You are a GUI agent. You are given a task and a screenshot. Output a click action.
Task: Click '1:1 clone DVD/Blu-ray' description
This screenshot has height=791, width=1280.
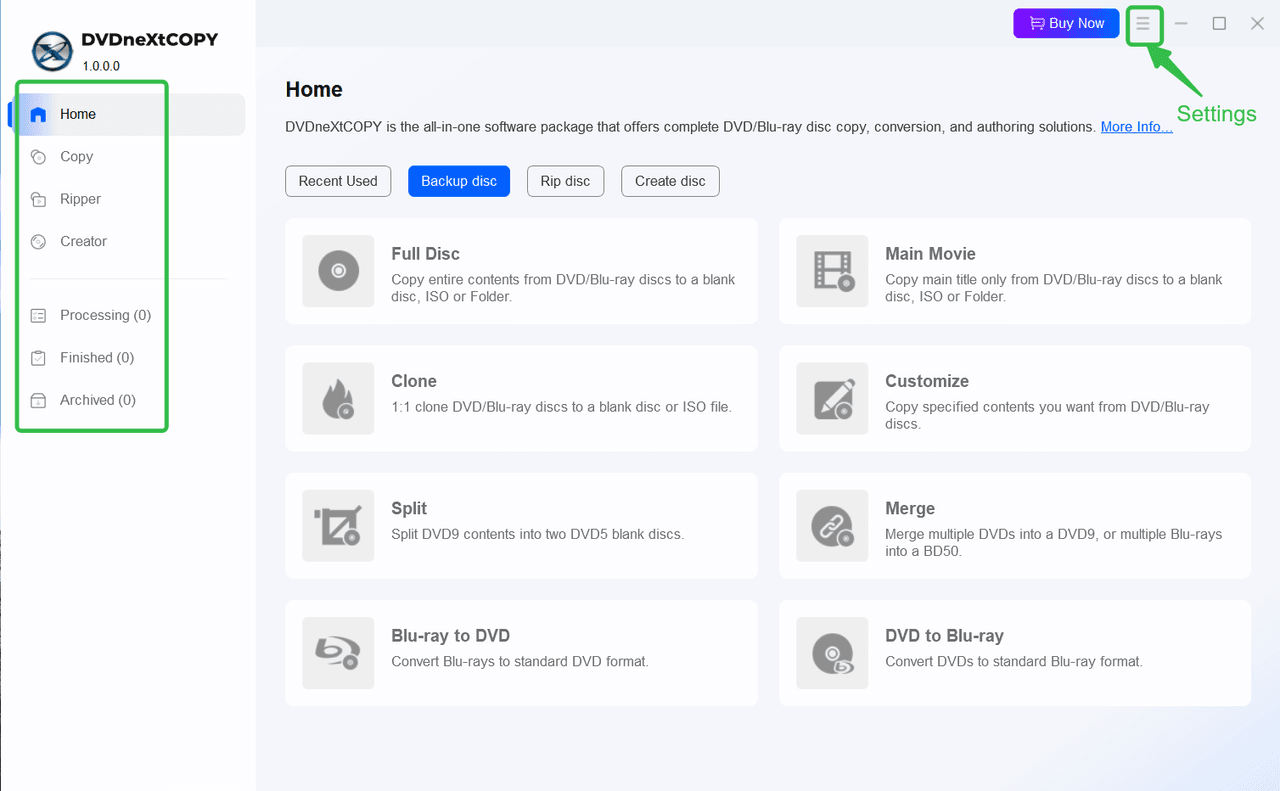tap(561, 407)
